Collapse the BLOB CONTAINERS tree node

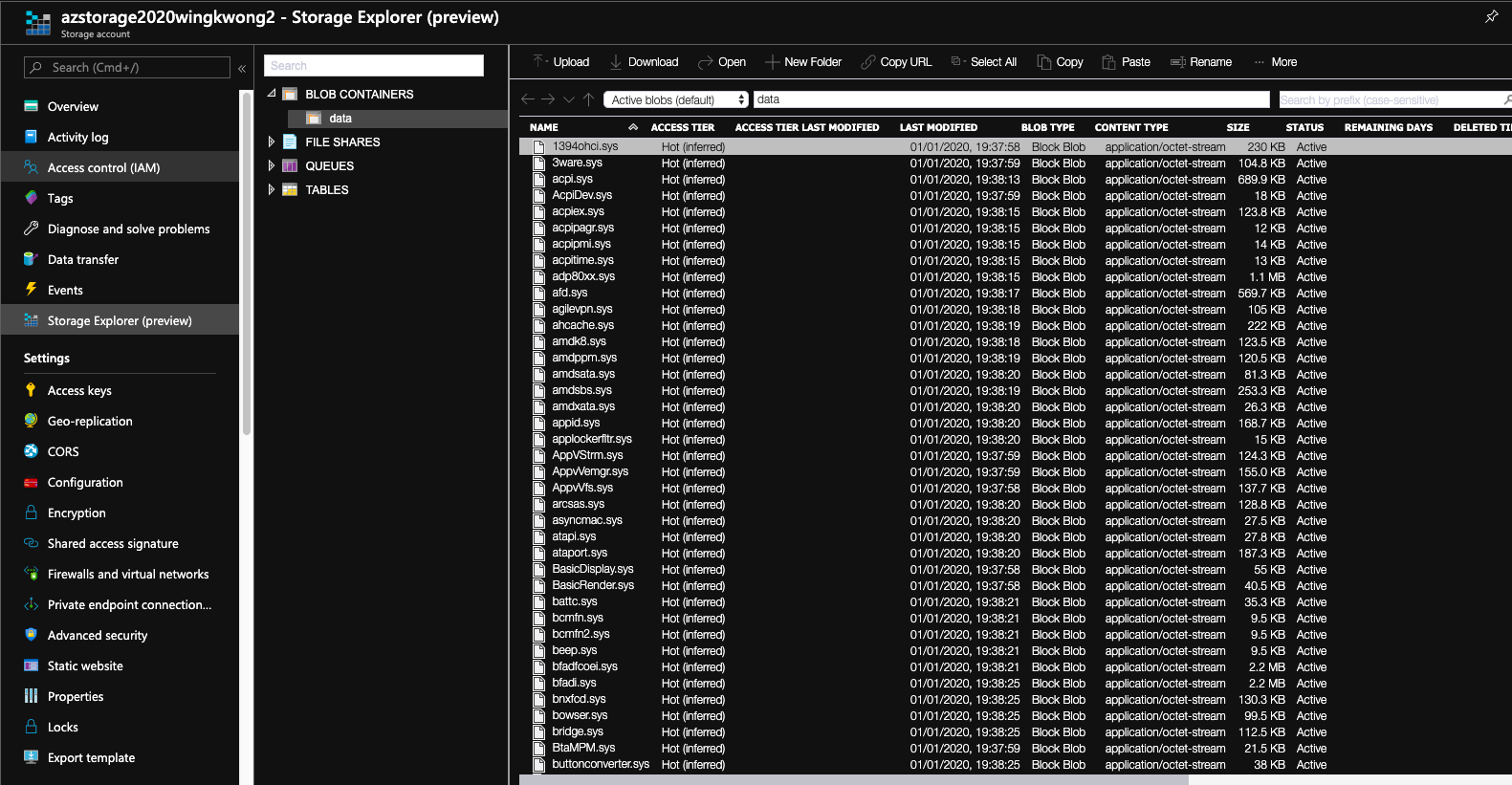tap(272, 94)
